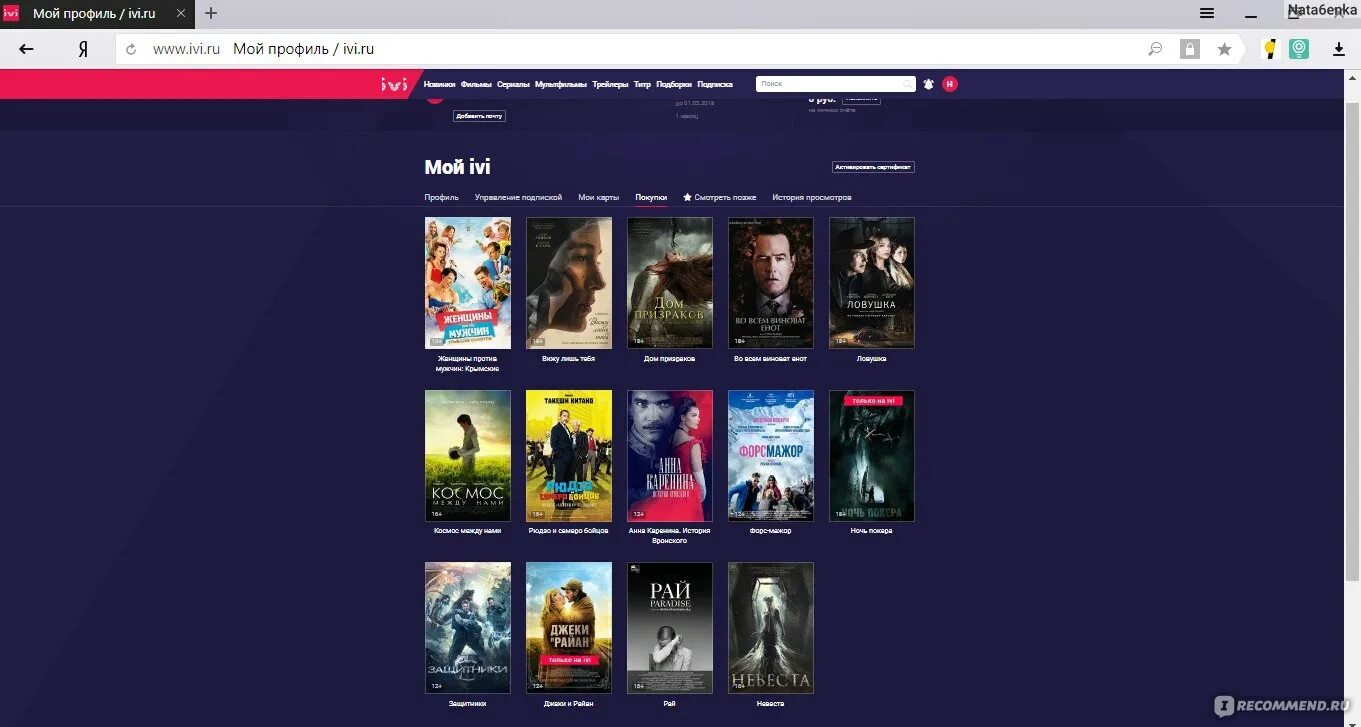Open Сериалы in the ivi menu
The height and width of the screenshot is (727, 1361).
pyautogui.click(x=513, y=85)
